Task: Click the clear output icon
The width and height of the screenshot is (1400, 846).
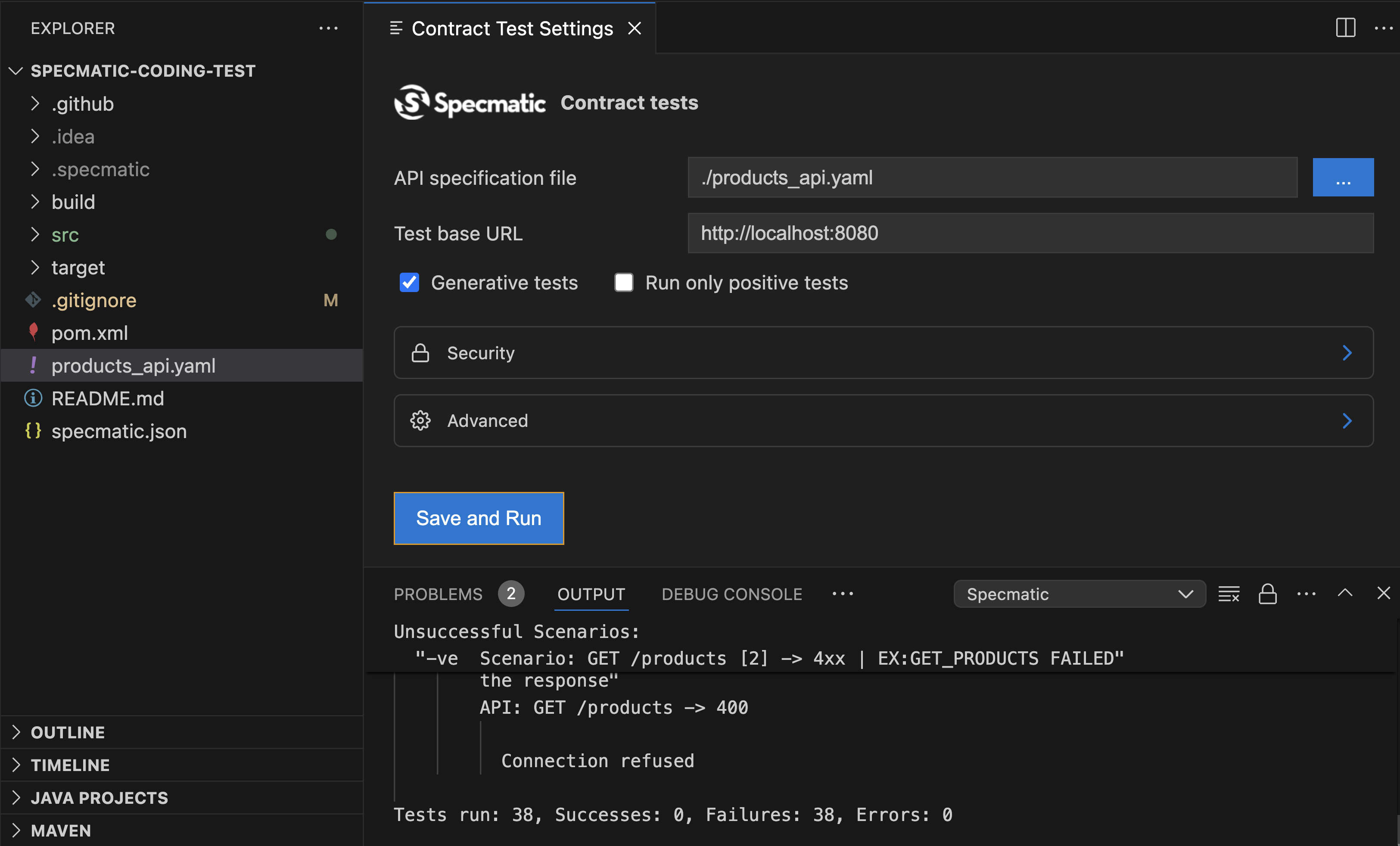Action: point(1229,594)
